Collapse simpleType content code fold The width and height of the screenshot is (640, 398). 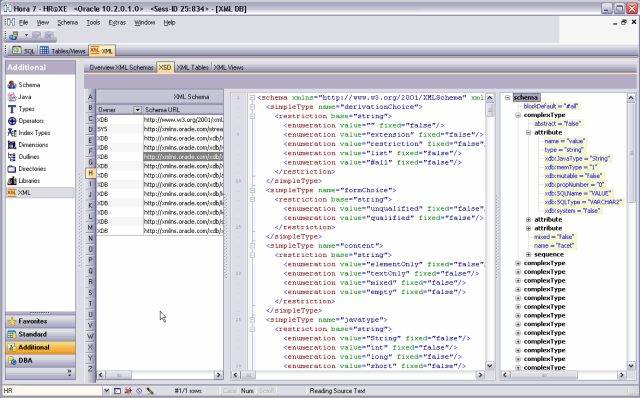pyautogui.click(x=252, y=246)
